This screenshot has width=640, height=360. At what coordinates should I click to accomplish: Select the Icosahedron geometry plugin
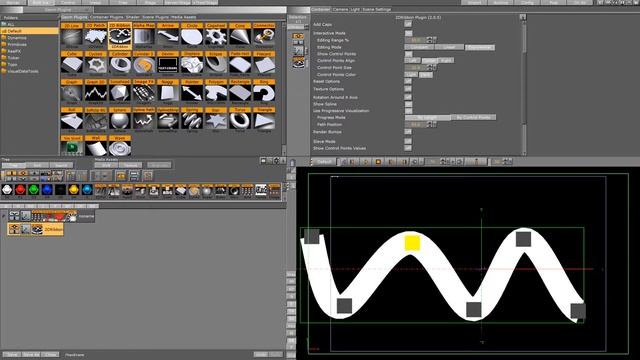tap(120, 93)
